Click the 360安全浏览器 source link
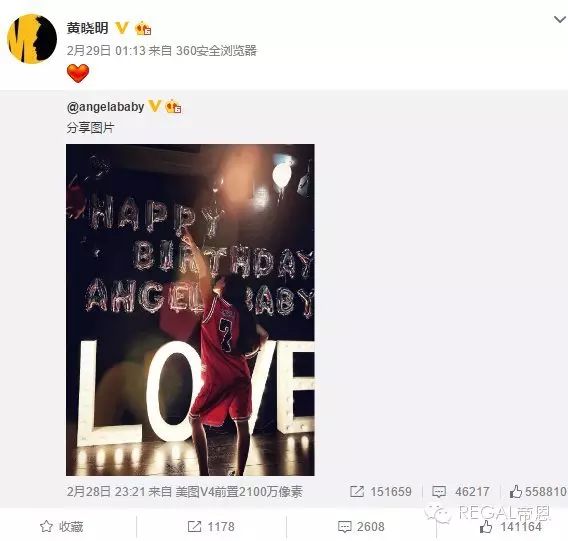This screenshot has width=568, height=541. point(216,51)
